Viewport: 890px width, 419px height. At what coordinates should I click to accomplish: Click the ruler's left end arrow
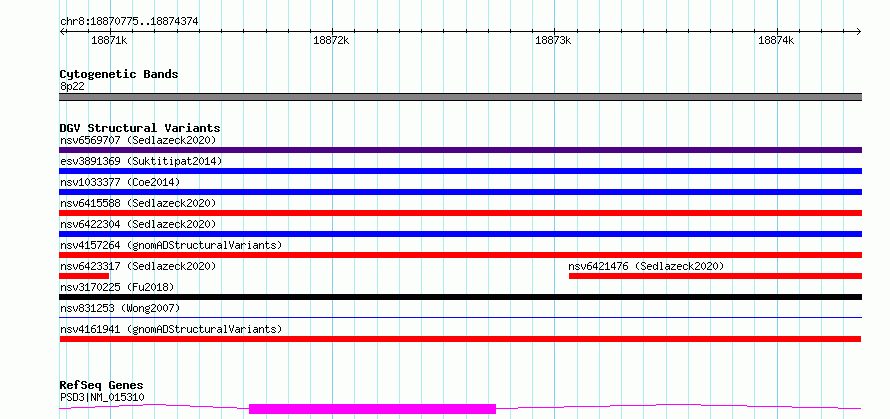tap(62, 32)
